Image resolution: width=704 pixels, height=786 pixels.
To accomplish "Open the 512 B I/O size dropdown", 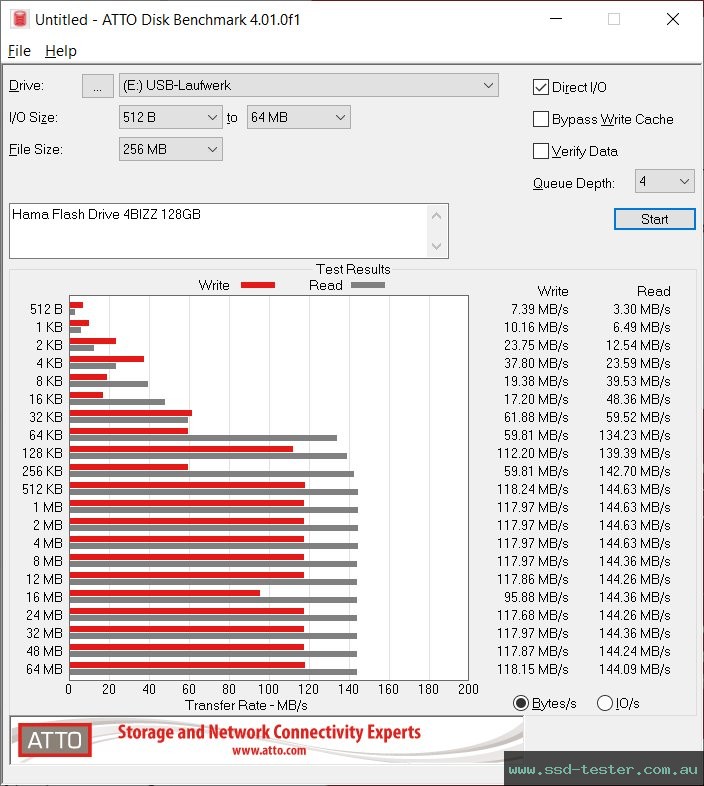I will click(x=170, y=117).
